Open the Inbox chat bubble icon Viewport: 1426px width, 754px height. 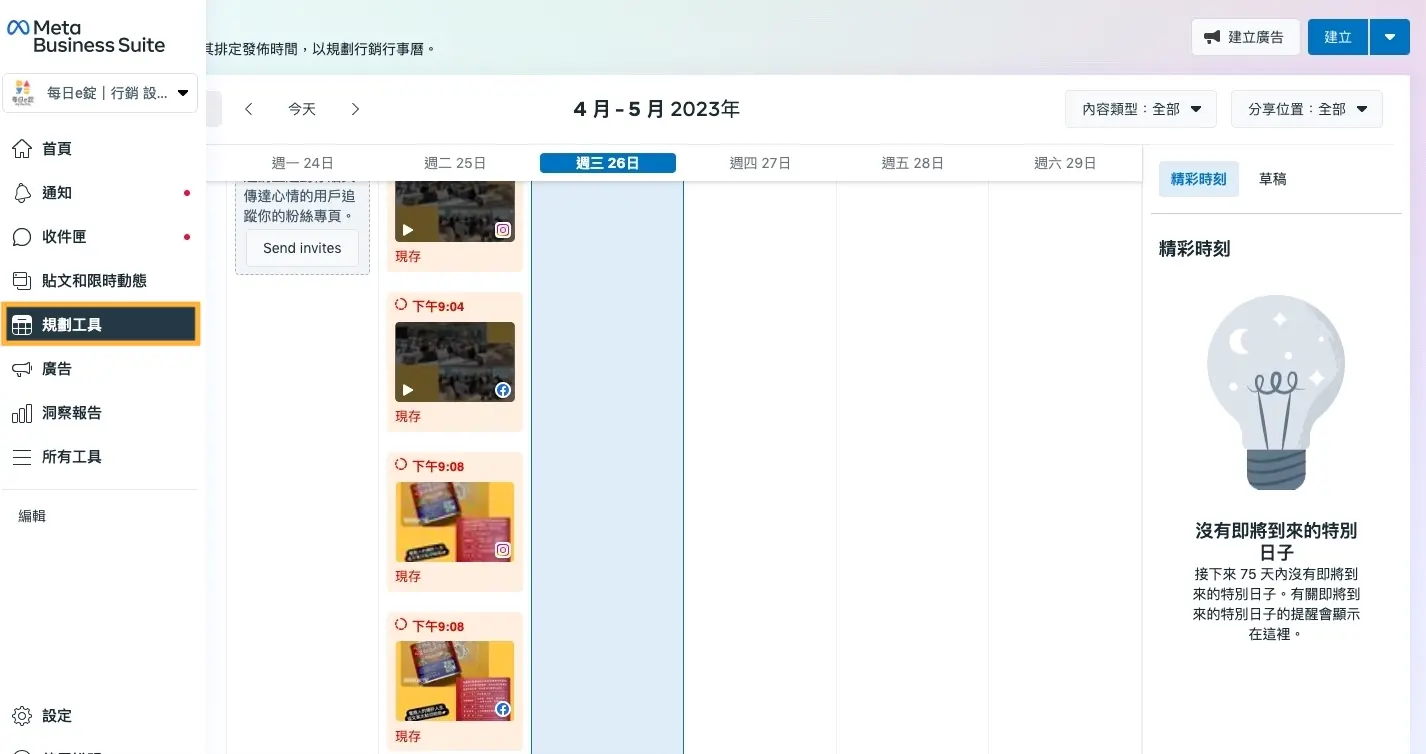tap(22, 237)
